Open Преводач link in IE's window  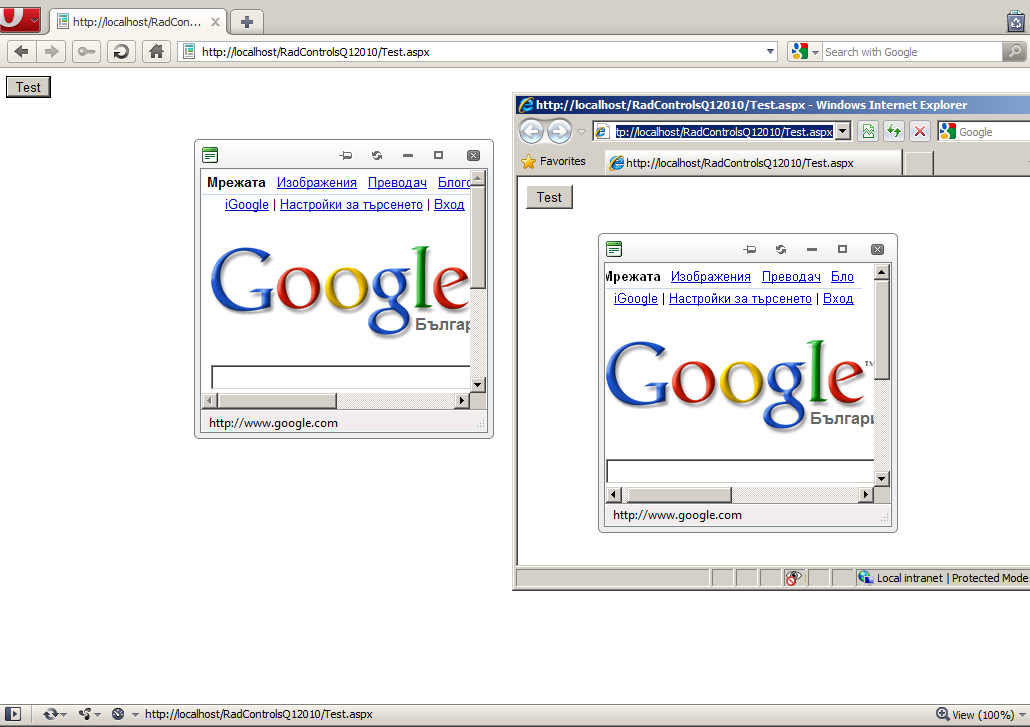[791, 276]
